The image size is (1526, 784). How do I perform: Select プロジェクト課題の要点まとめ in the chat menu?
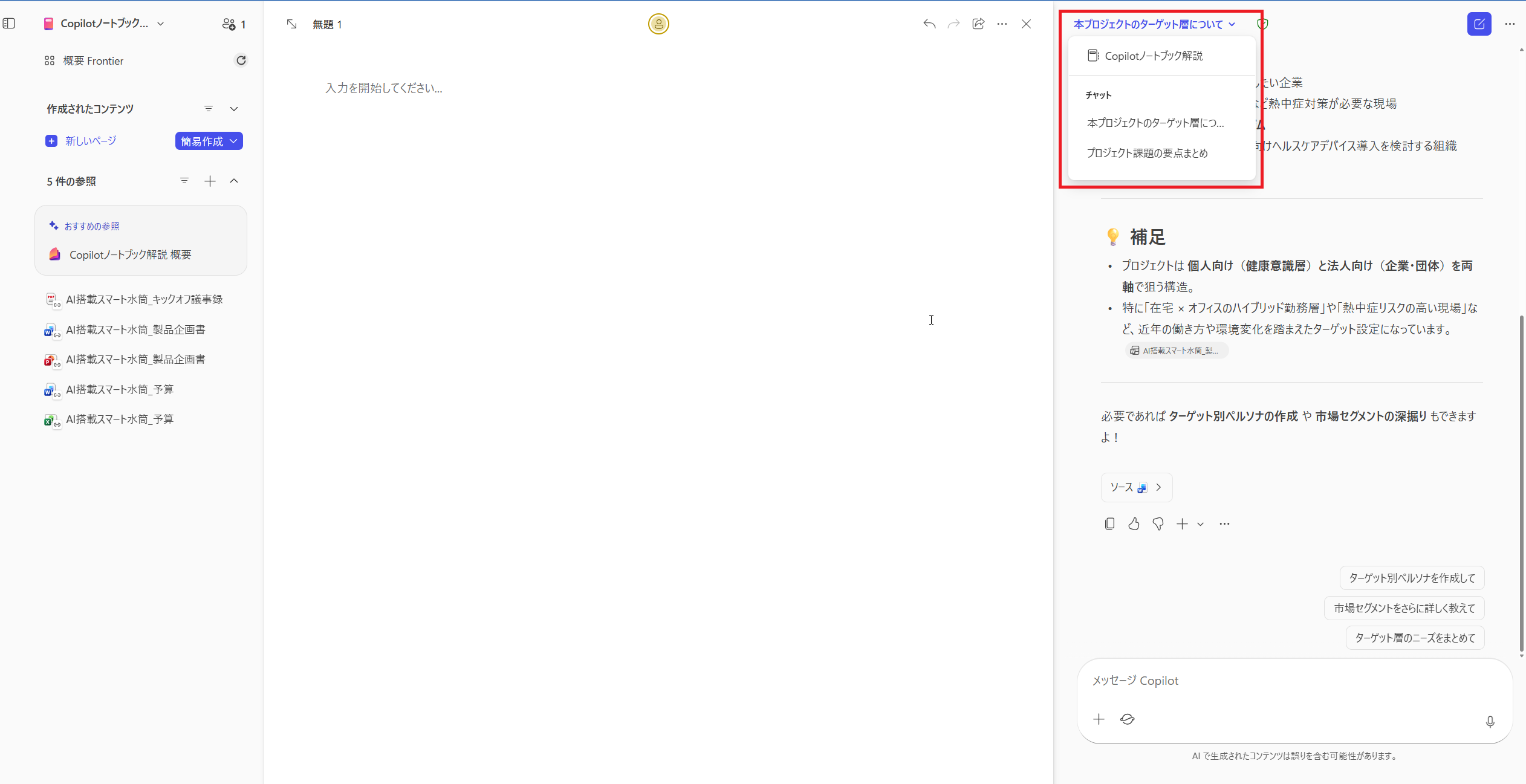1147,152
